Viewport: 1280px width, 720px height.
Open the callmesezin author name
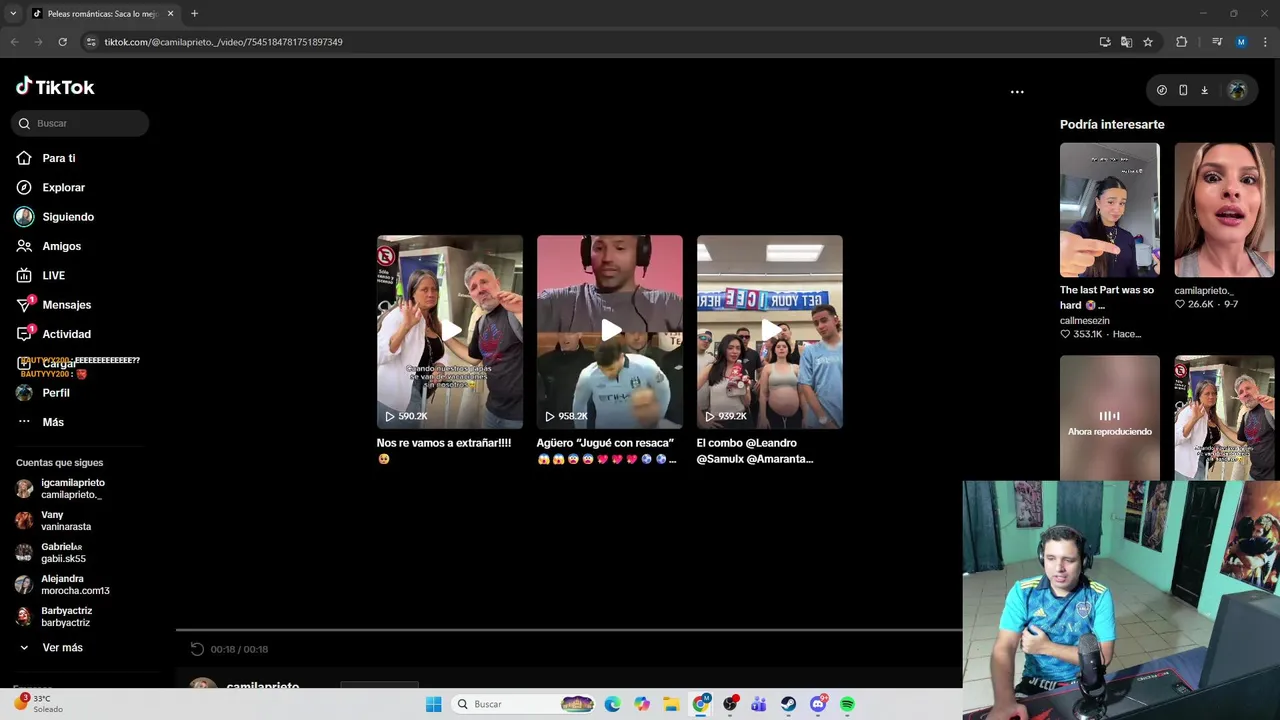tap(1085, 321)
